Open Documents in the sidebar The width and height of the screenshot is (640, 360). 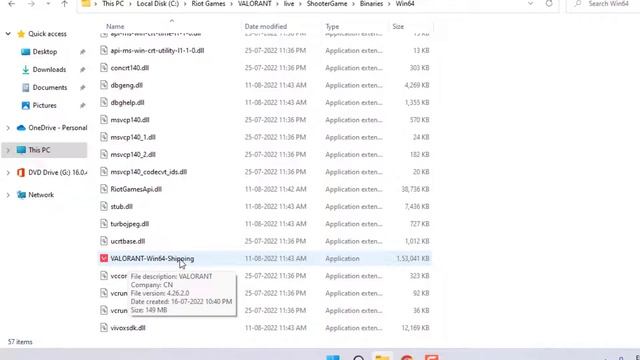(x=49, y=88)
